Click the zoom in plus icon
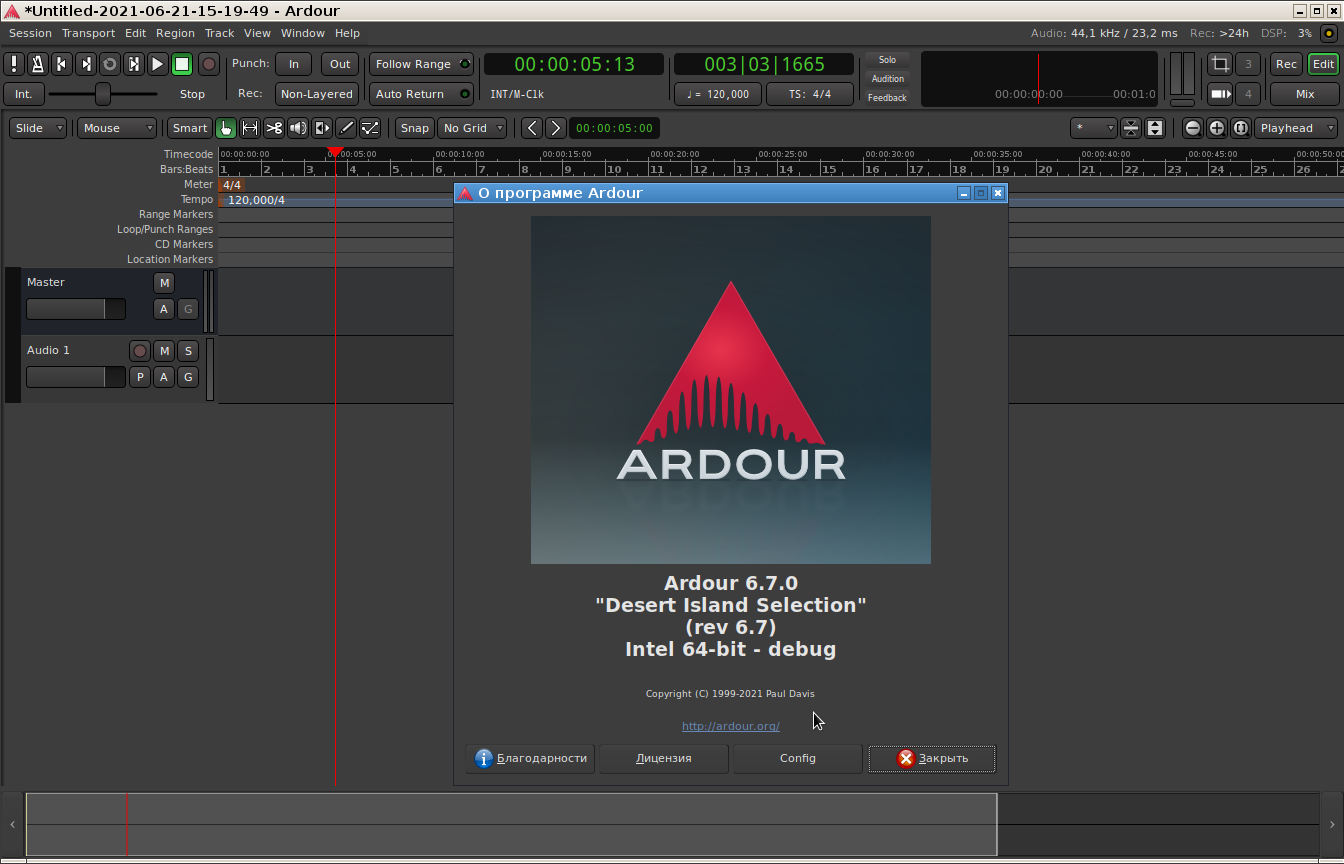This screenshot has width=1344, height=864. 1217,128
